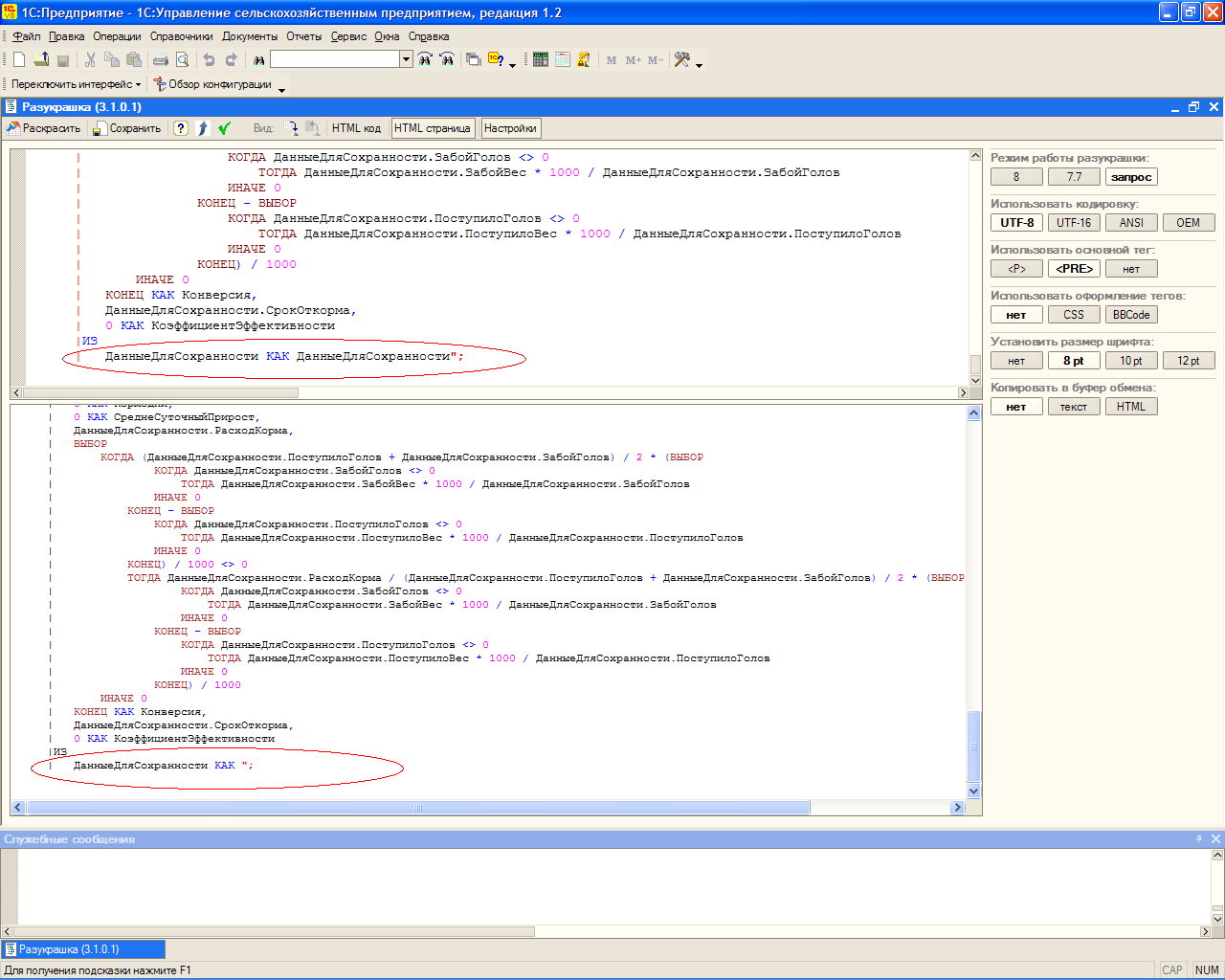Screen dimensions: 1225x980
Task: Click the Print icon
Action: tap(161, 59)
